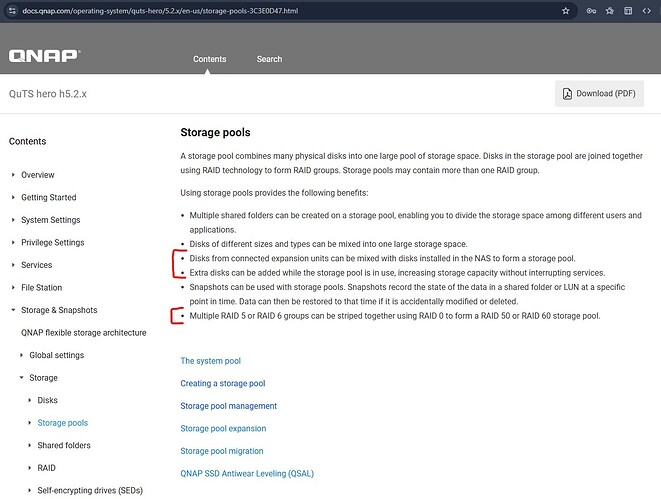661x499 pixels.
Task: Expand the Getting Started tree item
Action: [x=48, y=198]
